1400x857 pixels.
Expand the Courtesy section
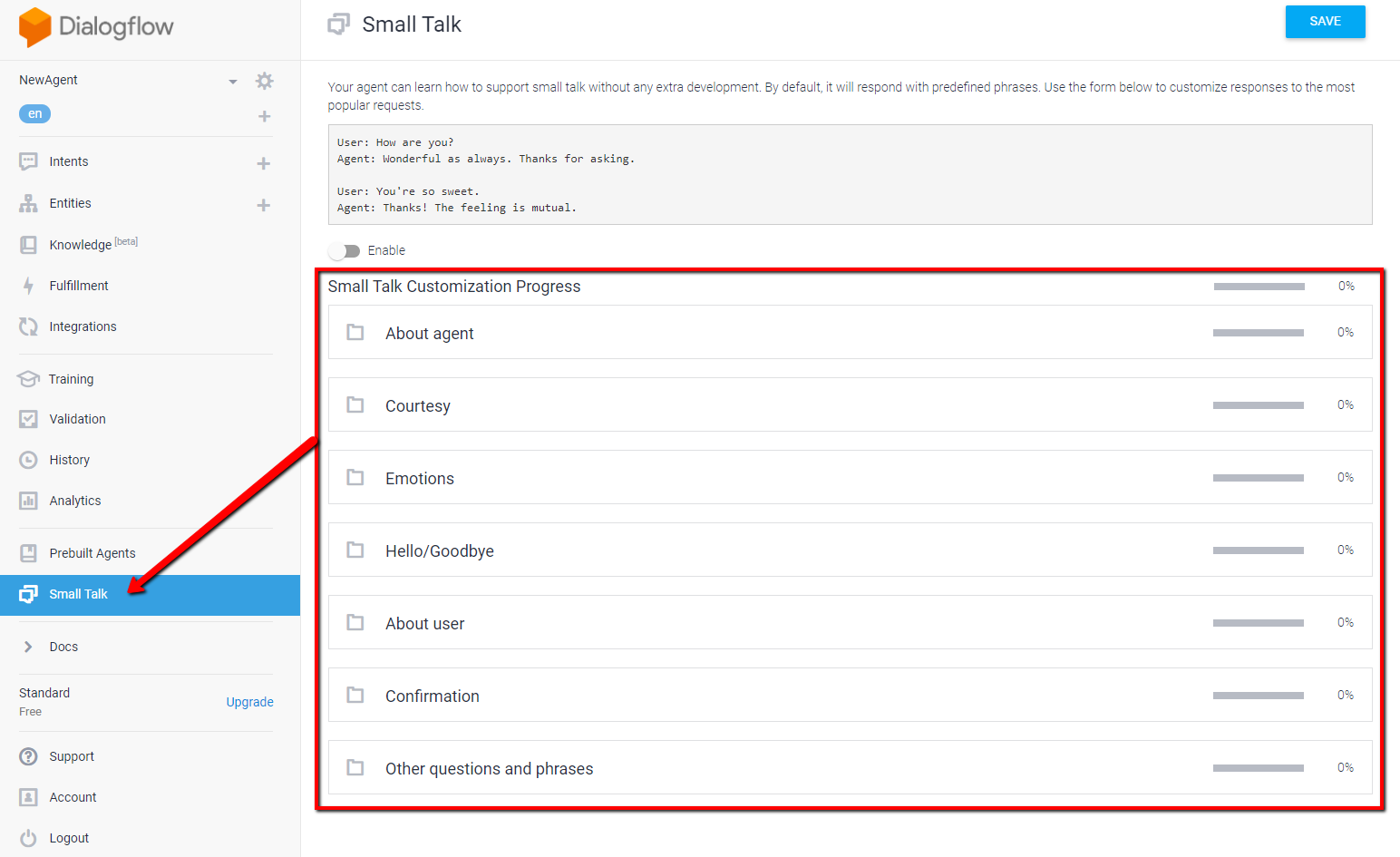click(850, 405)
